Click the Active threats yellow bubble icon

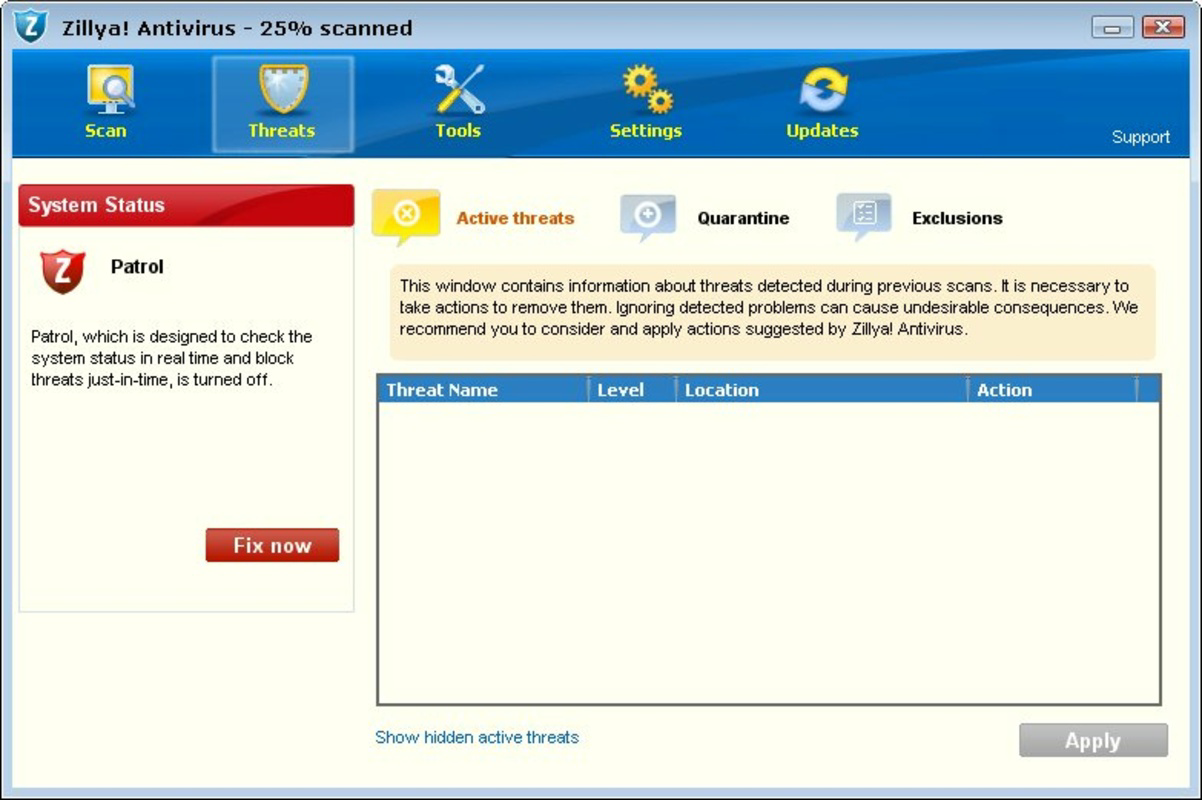(x=405, y=216)
